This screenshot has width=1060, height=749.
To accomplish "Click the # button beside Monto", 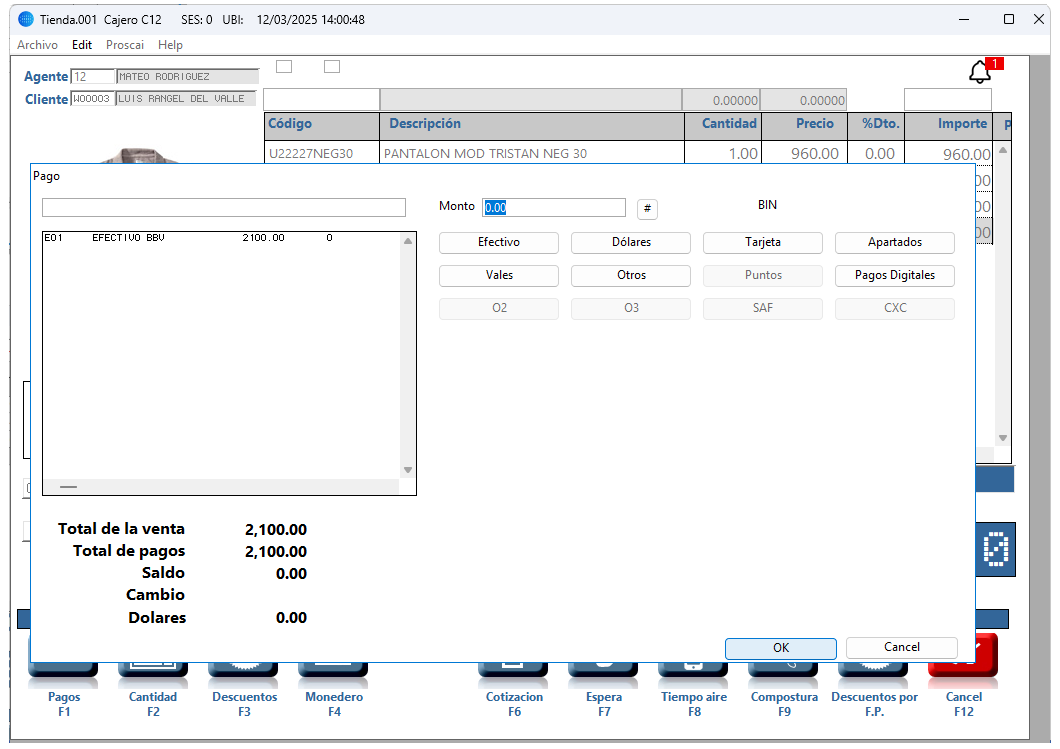I will (x=647, y=209).
